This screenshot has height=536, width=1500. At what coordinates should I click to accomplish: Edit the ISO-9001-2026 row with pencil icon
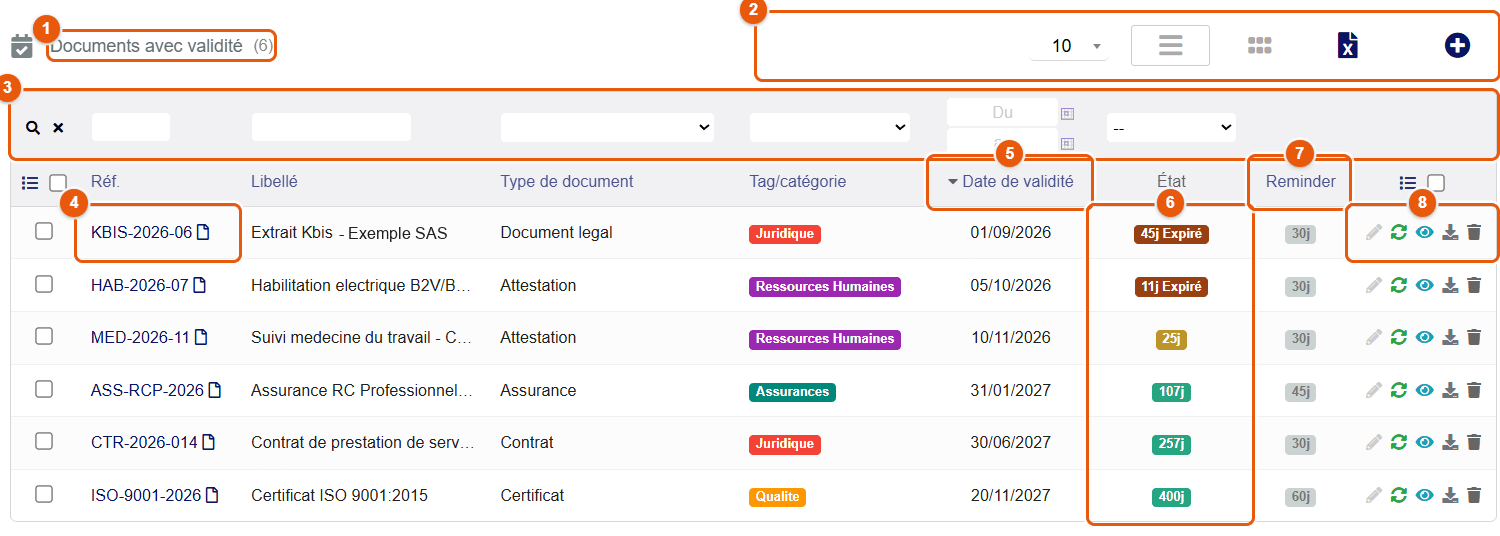(x=1374, y=494)
